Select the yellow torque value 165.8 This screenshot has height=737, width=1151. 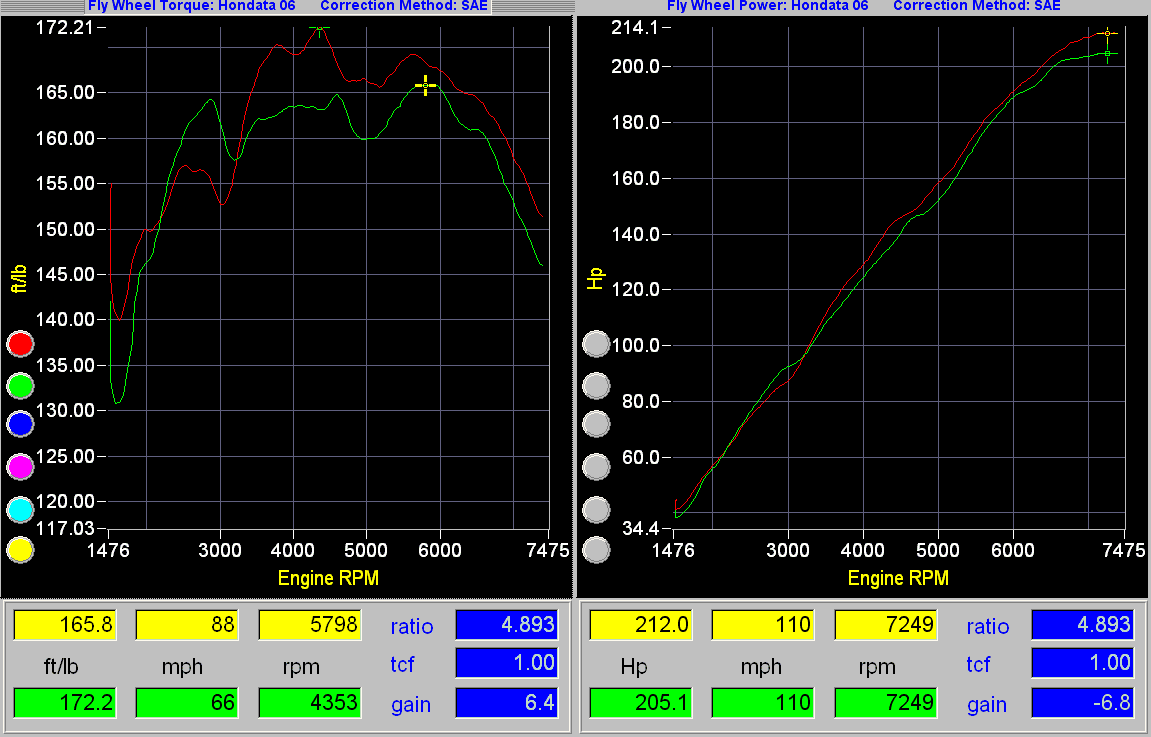pos(65,626)
